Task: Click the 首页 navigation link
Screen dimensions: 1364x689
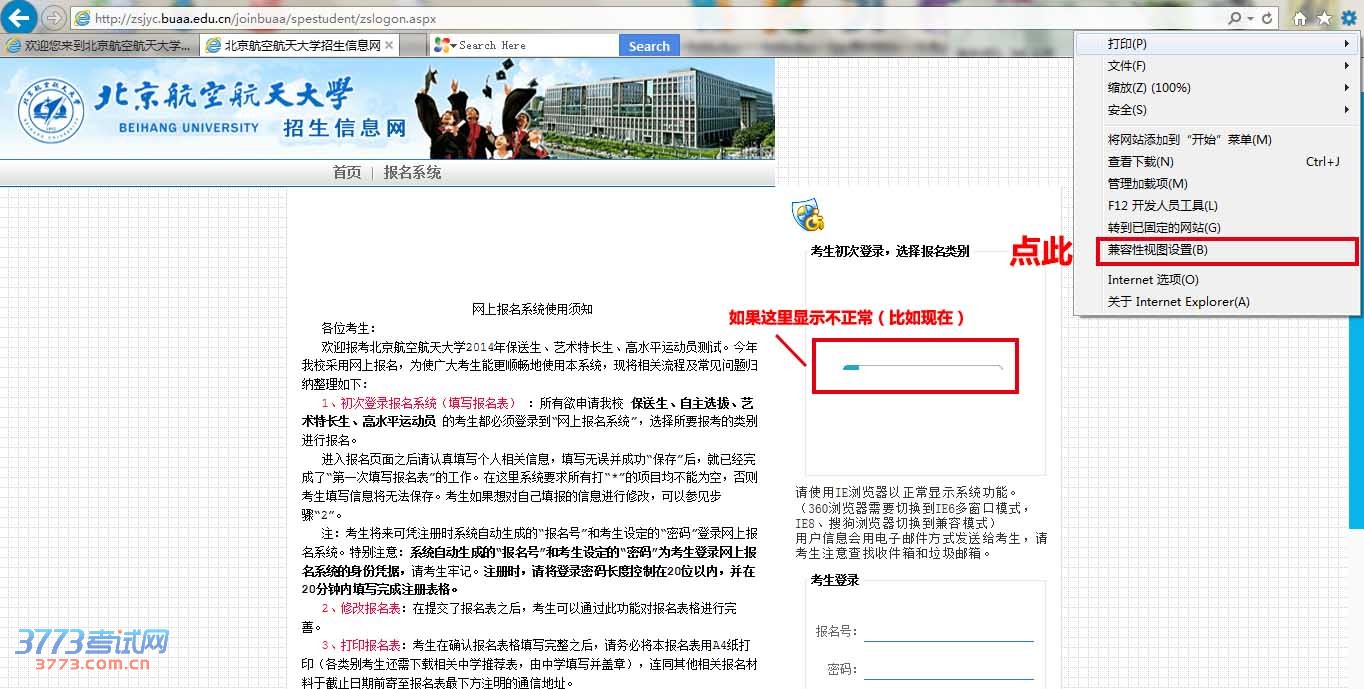Action: [347, 172]
